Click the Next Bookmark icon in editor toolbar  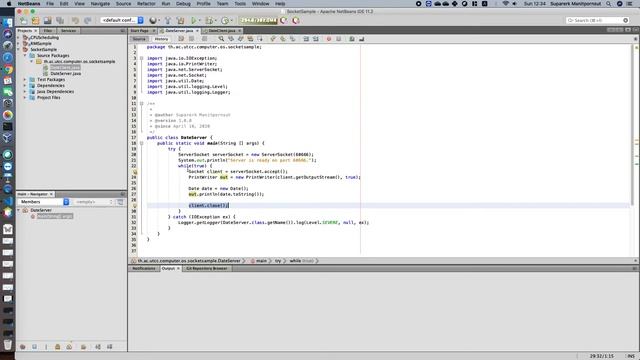pyautogui.click(x=282, y=39)
